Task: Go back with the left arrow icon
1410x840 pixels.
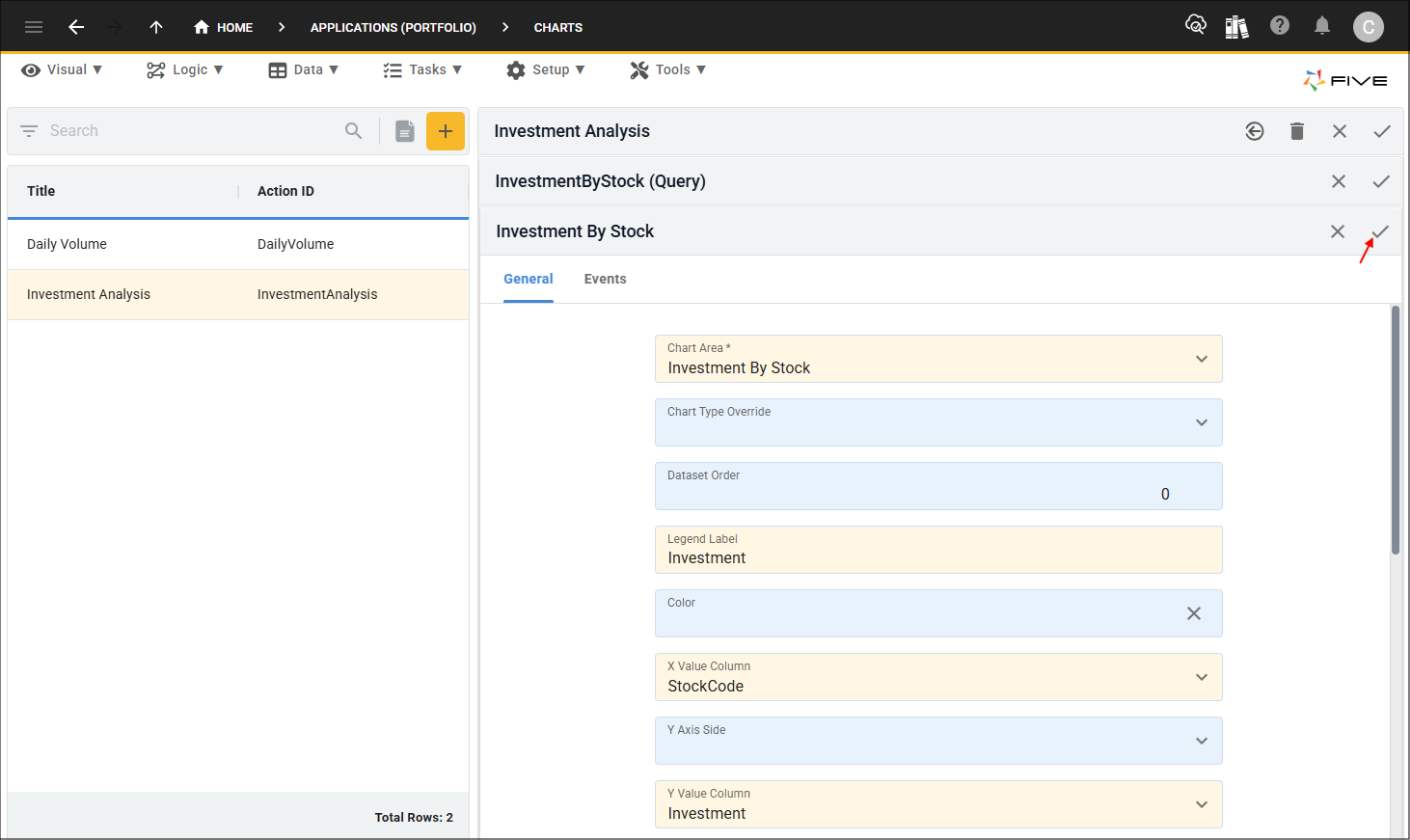Action: [76, 27]
